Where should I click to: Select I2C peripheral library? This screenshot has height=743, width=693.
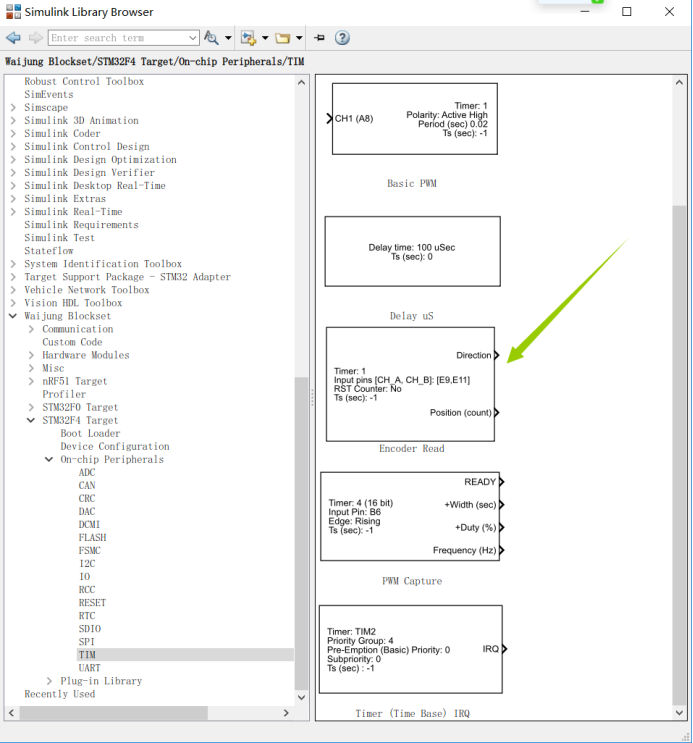pyautogui.click(x=87, y=563)
